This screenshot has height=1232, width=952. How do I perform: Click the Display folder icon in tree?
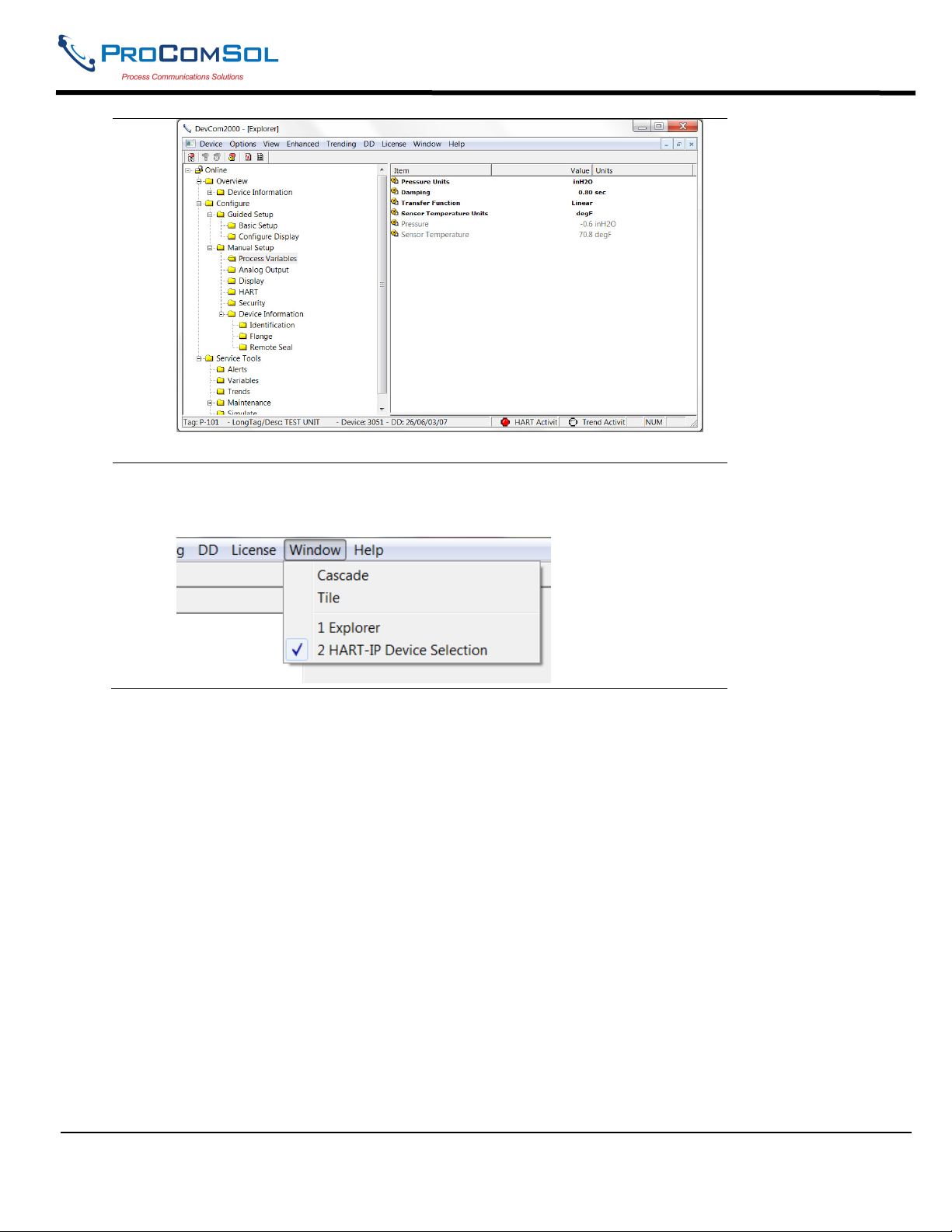click(x=232, y=281)
